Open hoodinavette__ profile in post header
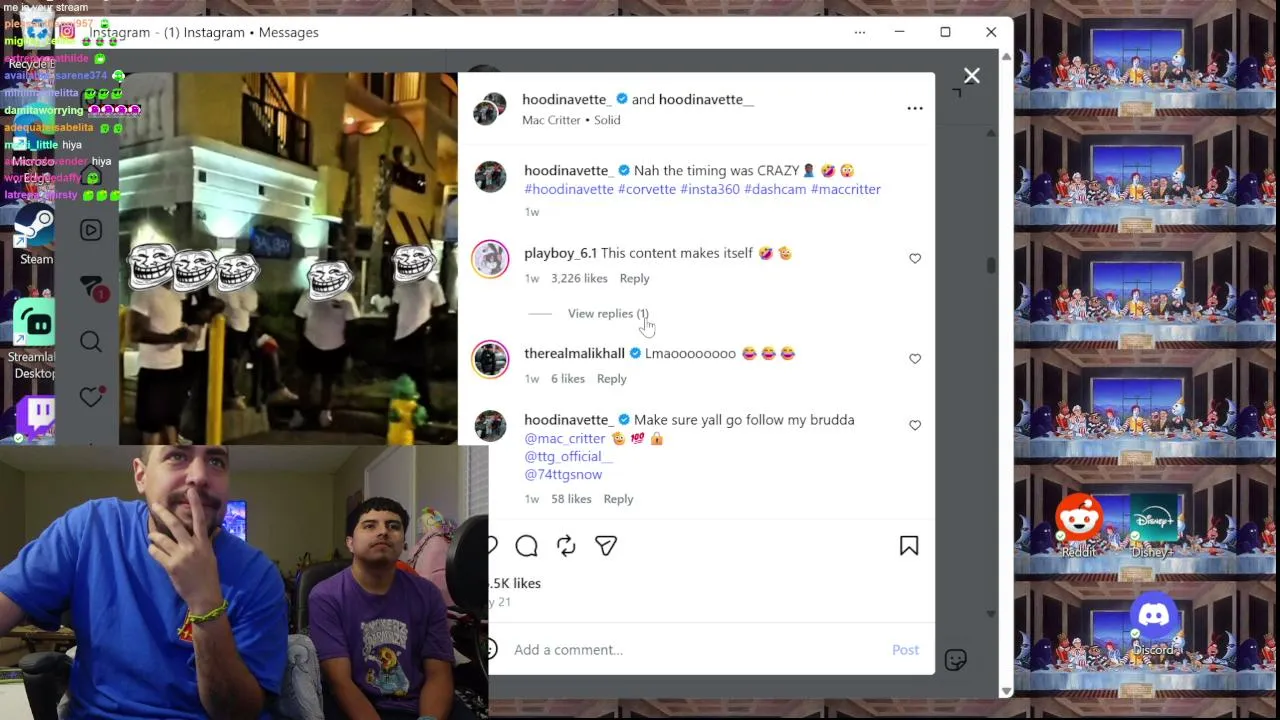This screenshot has height=720, width=1280. click(706, 99)
